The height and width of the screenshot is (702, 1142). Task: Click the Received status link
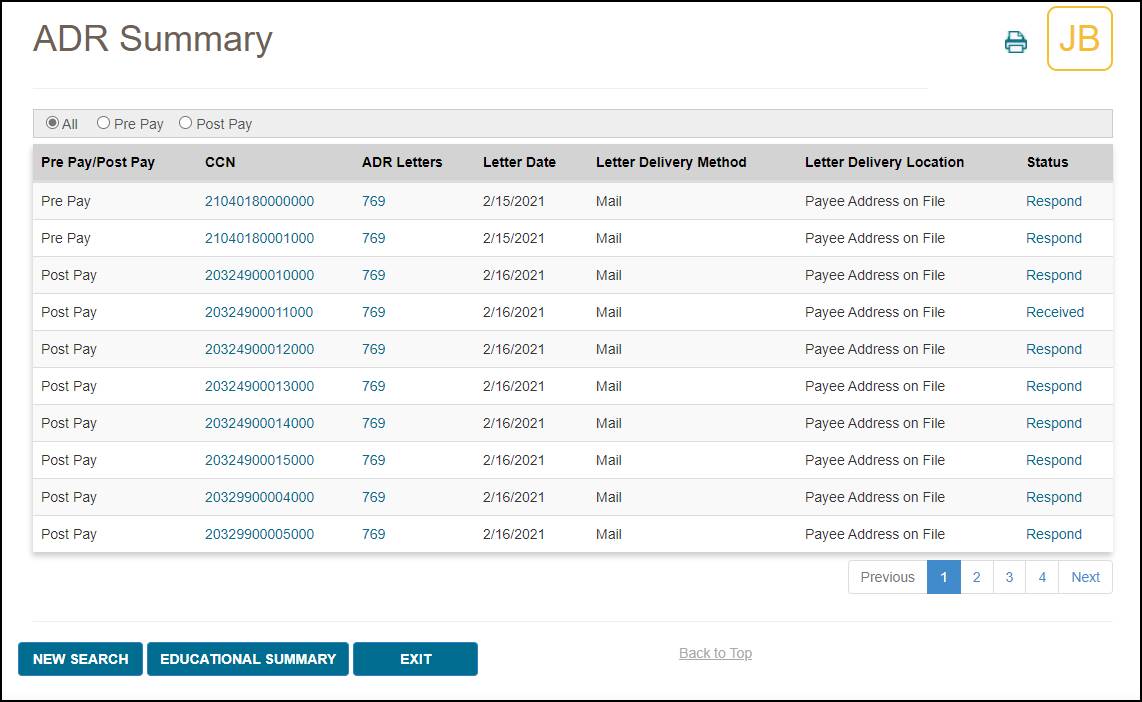coord(1055,312)
